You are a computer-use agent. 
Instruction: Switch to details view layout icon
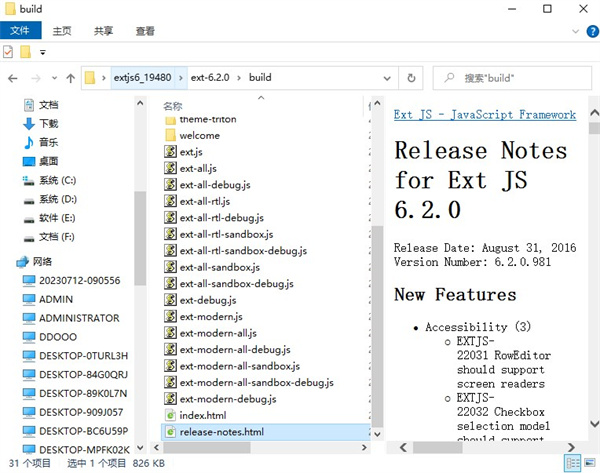(x=572, y=463)
